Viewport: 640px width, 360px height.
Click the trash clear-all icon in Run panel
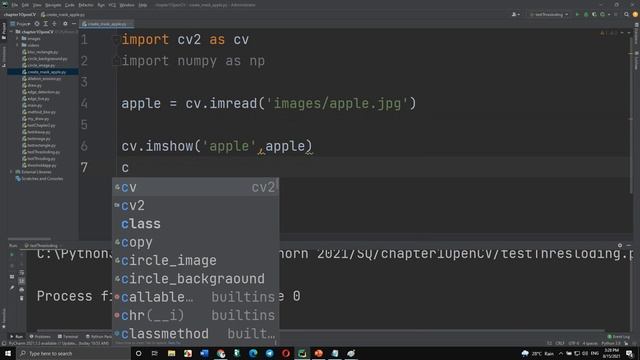(22, 298)
